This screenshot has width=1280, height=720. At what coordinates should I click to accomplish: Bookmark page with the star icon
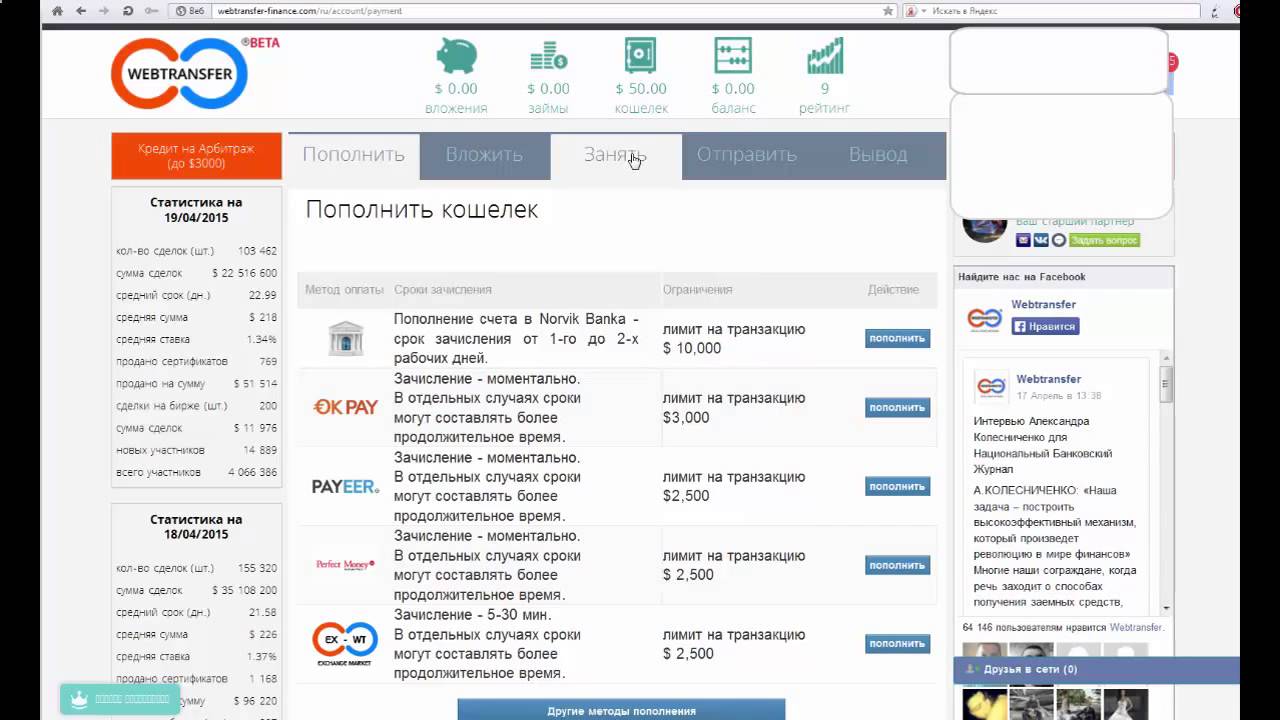click(x=887, y=11)
